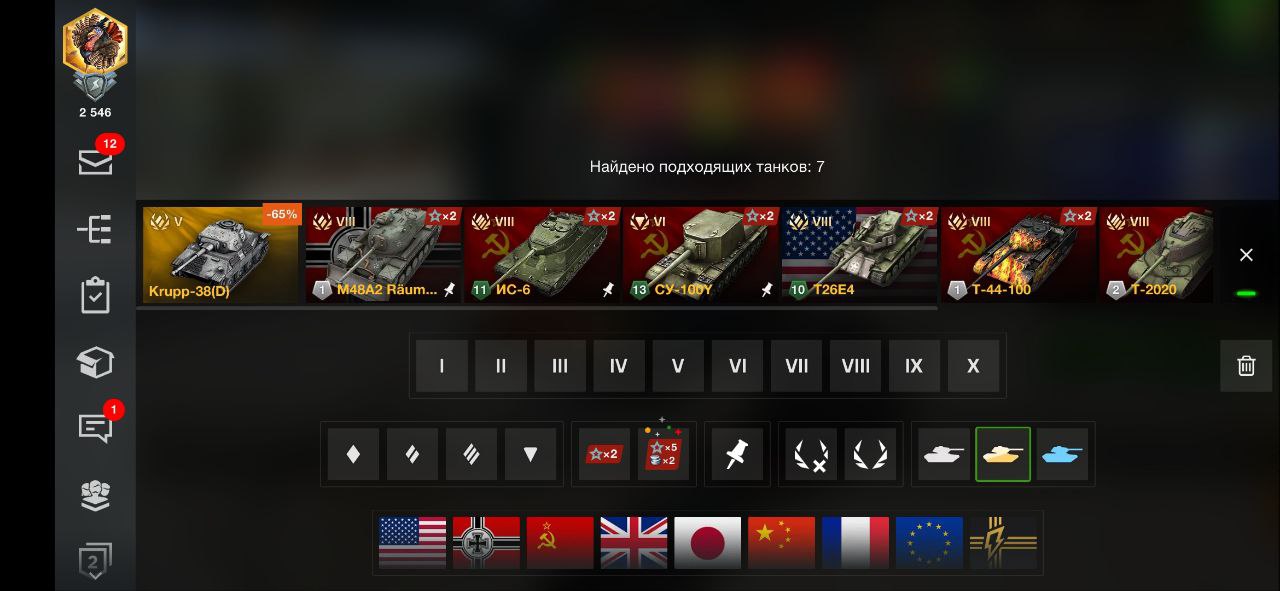The image size is (1280, 591).
Task: Filter by Japan flag
Action: pos(708,542)
